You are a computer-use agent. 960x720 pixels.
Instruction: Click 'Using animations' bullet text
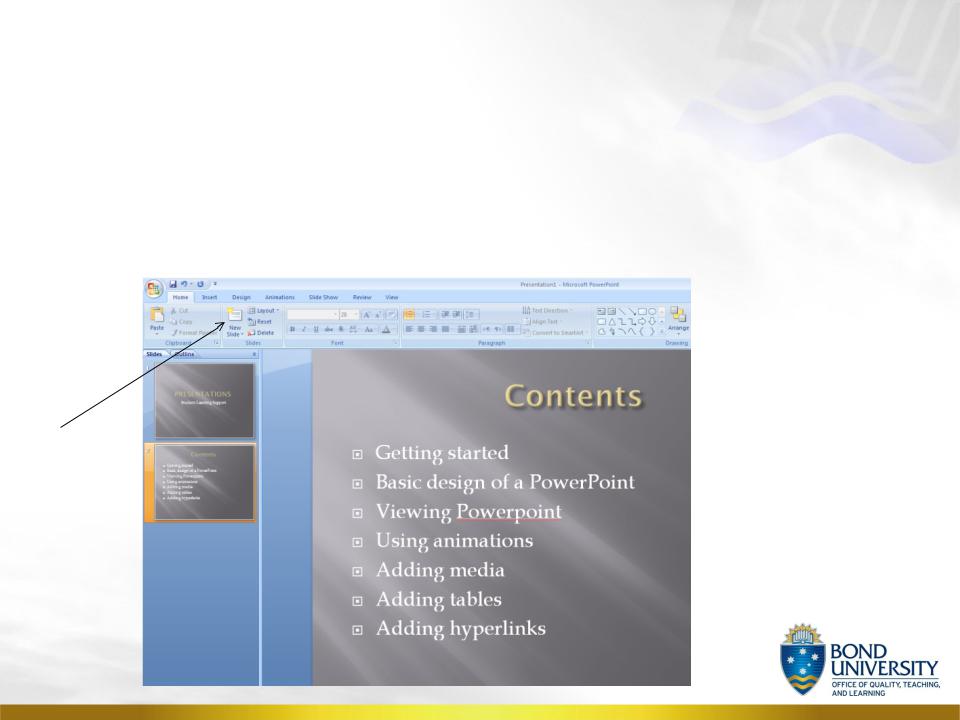point(454,541)
